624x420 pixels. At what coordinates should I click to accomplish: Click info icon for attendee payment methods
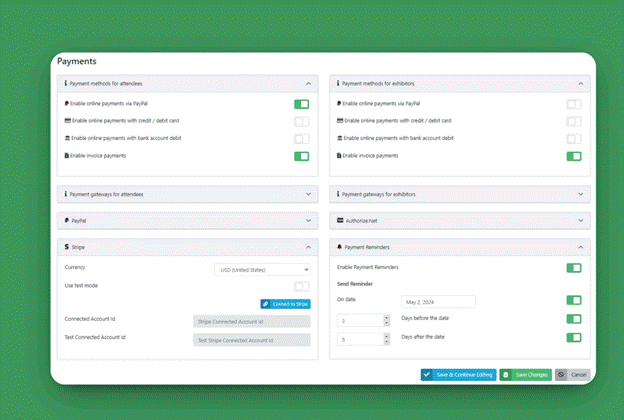[x=67, y=84]
